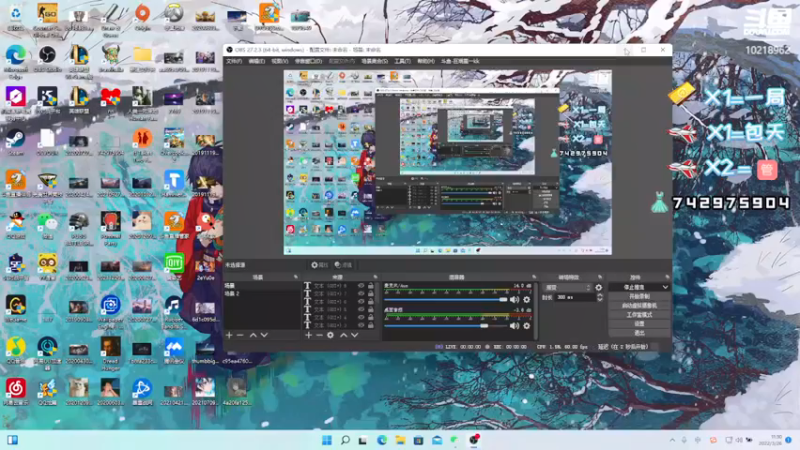
Task: Hide the text source (GDI+) 6 via its eye icon
Action: [x=361, y=302]
